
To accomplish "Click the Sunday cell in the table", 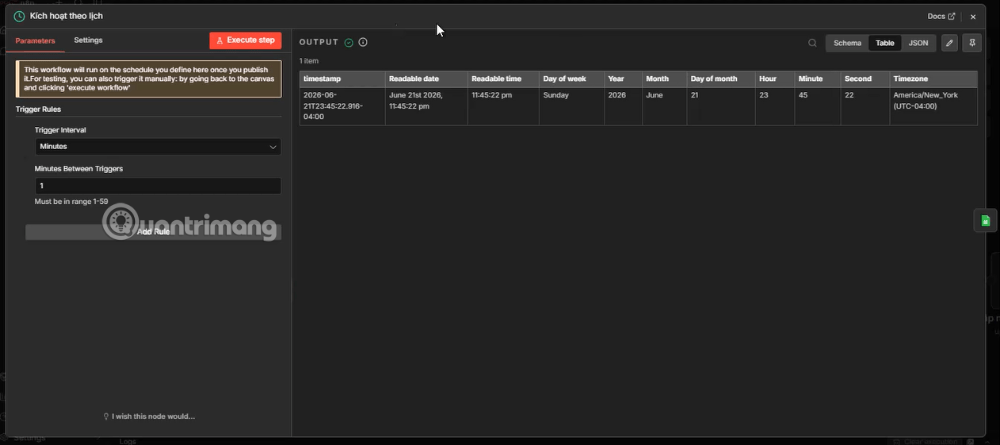I will [571, 106].
